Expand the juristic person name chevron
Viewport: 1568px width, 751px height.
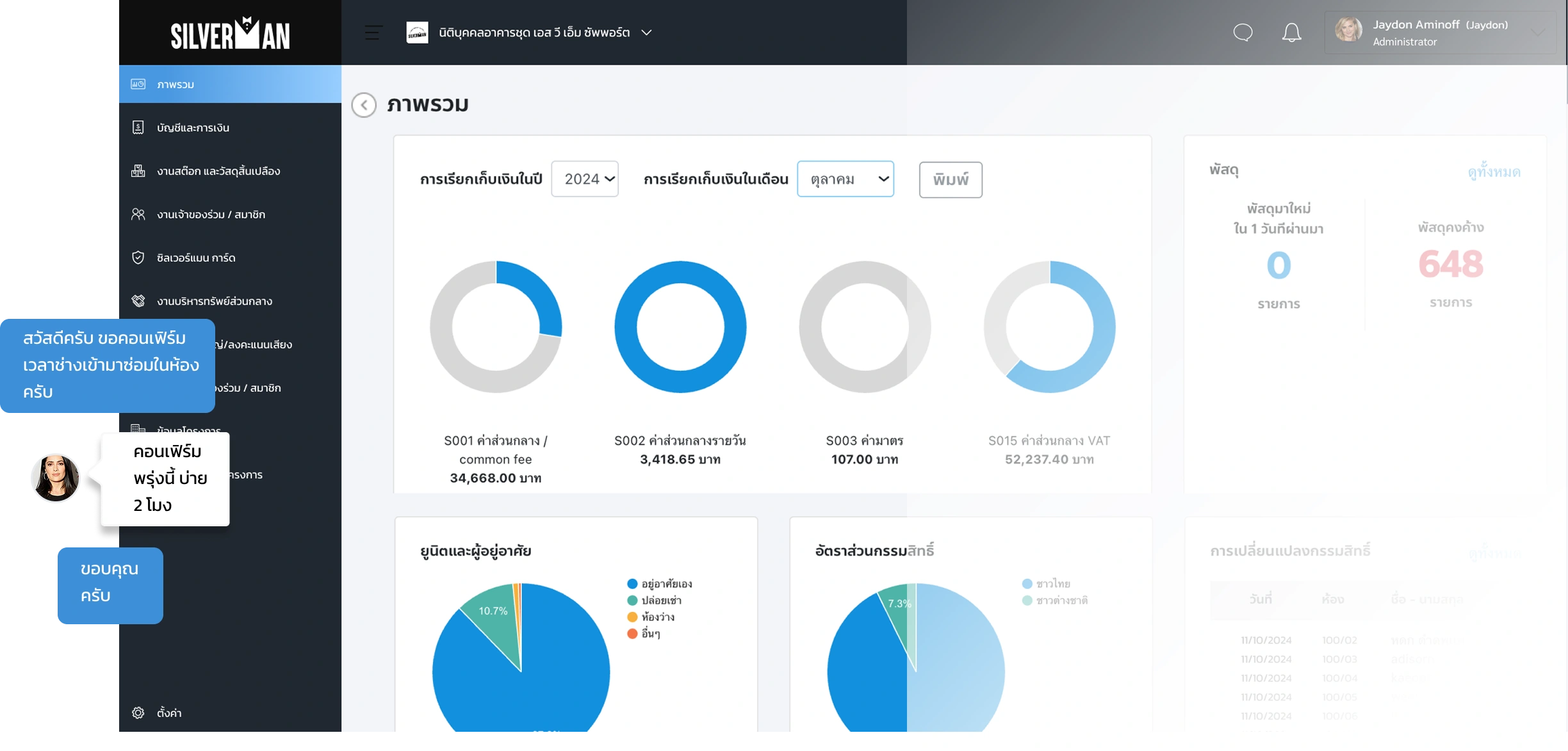[x=646, y=33]
